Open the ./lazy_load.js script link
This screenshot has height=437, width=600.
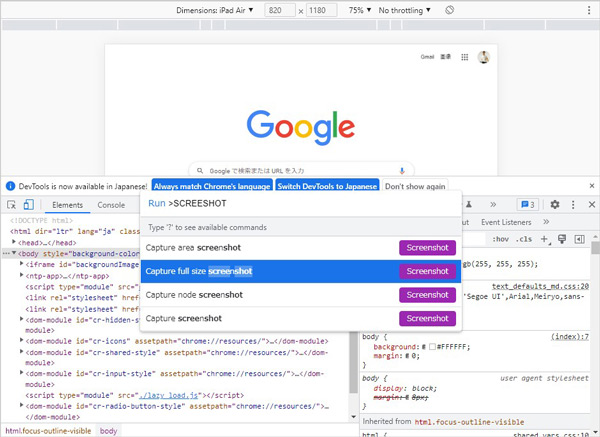pos(168,395)
